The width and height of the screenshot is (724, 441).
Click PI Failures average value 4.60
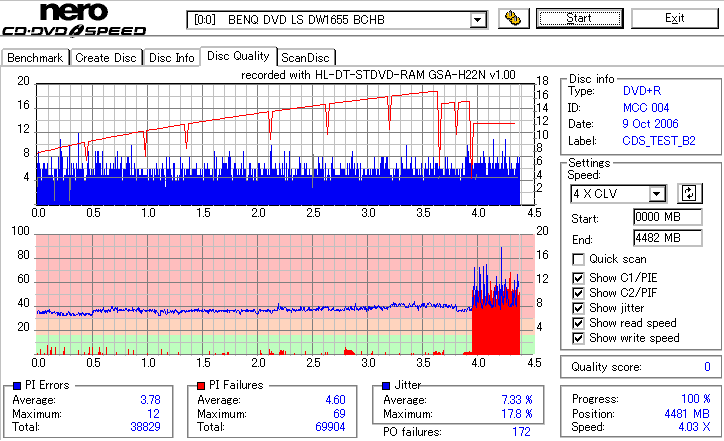336,400
